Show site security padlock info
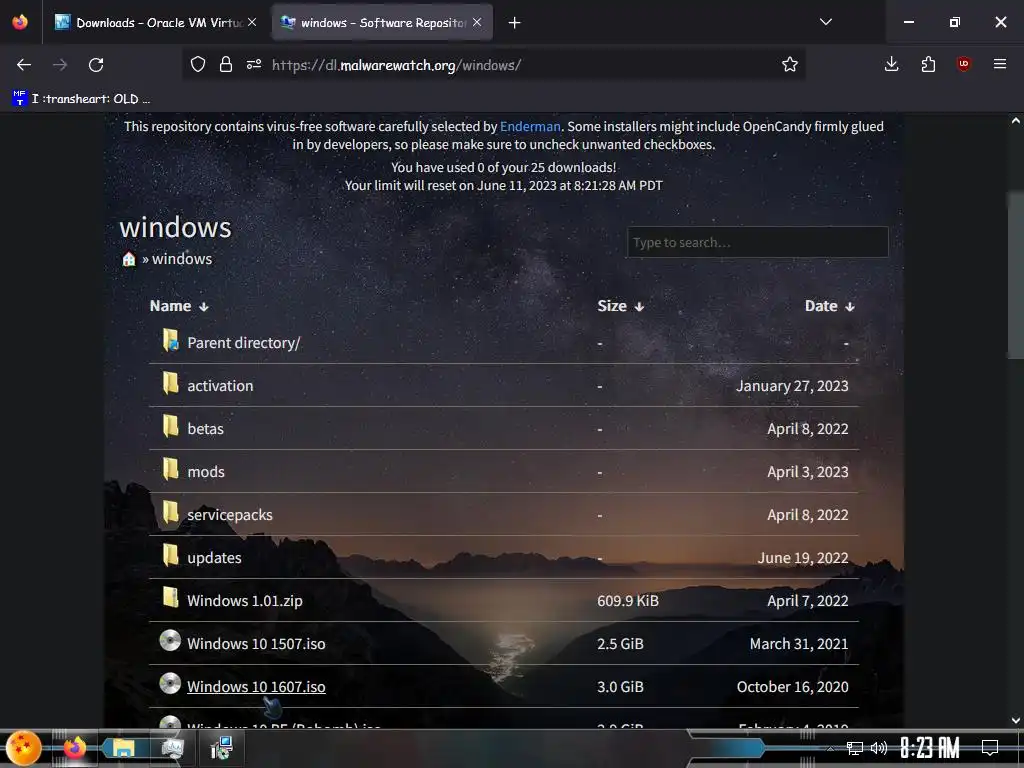This screenshot has width=1024, height=768. [226, 64]
